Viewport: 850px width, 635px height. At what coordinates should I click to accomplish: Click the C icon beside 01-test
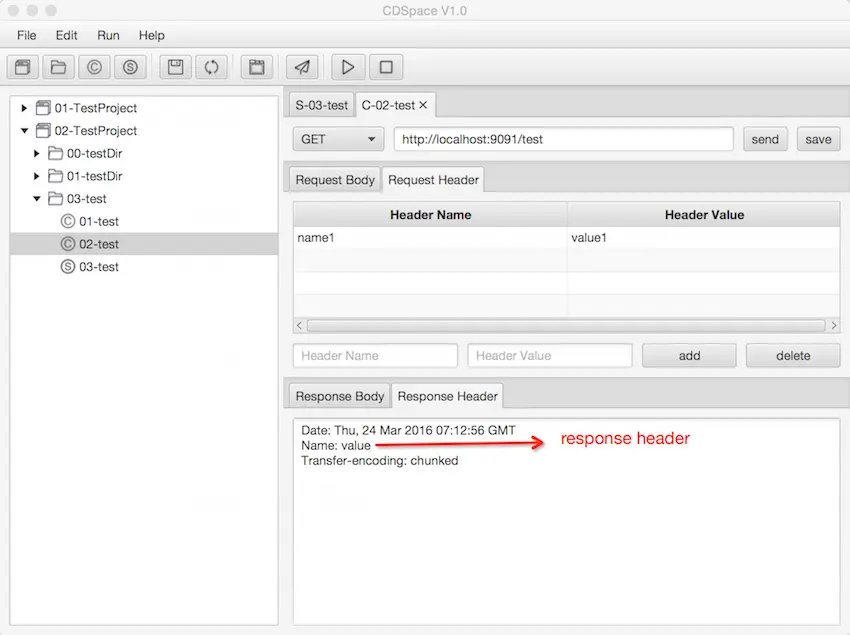pos(68,221)
